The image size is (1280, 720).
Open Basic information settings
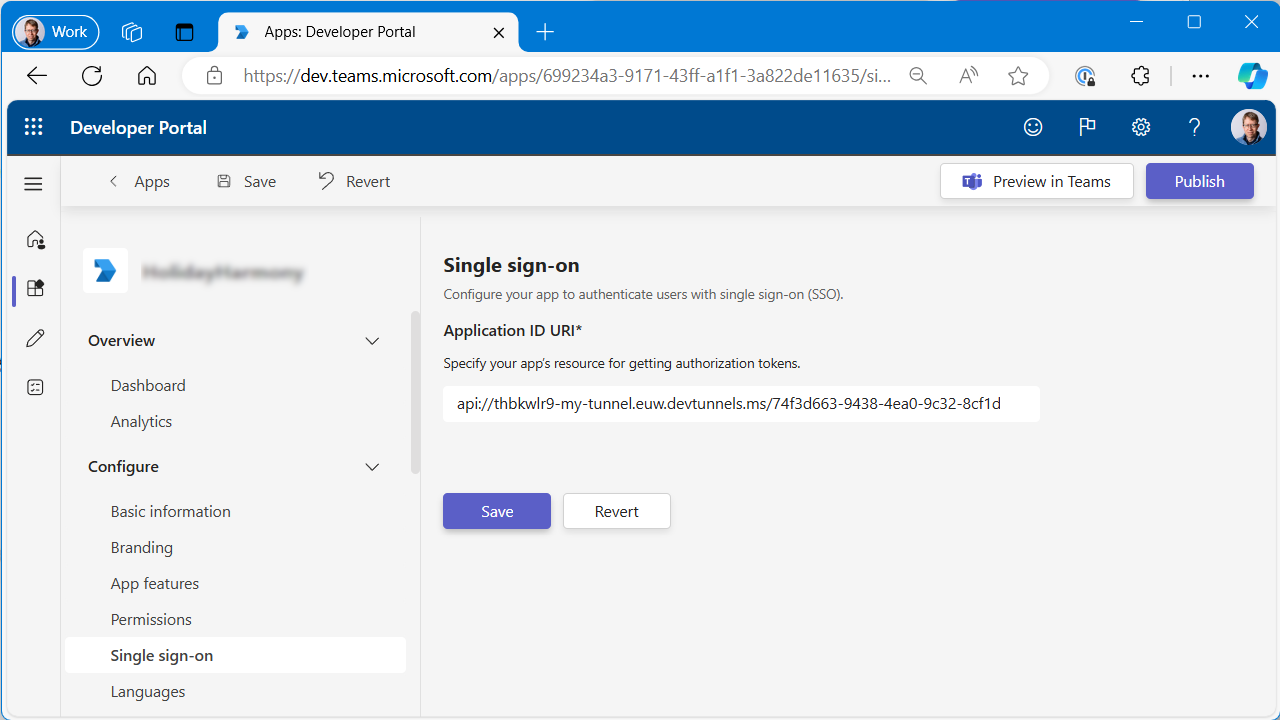coord(171,511)
